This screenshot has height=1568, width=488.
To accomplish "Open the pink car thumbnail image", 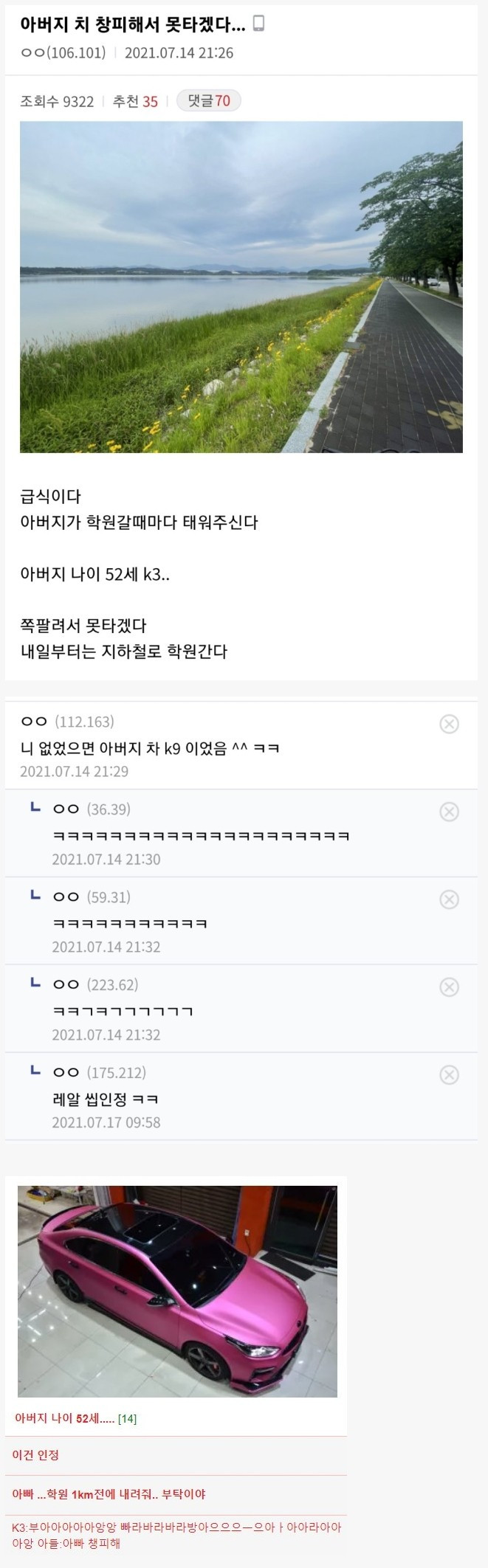I will [177, 1291].
